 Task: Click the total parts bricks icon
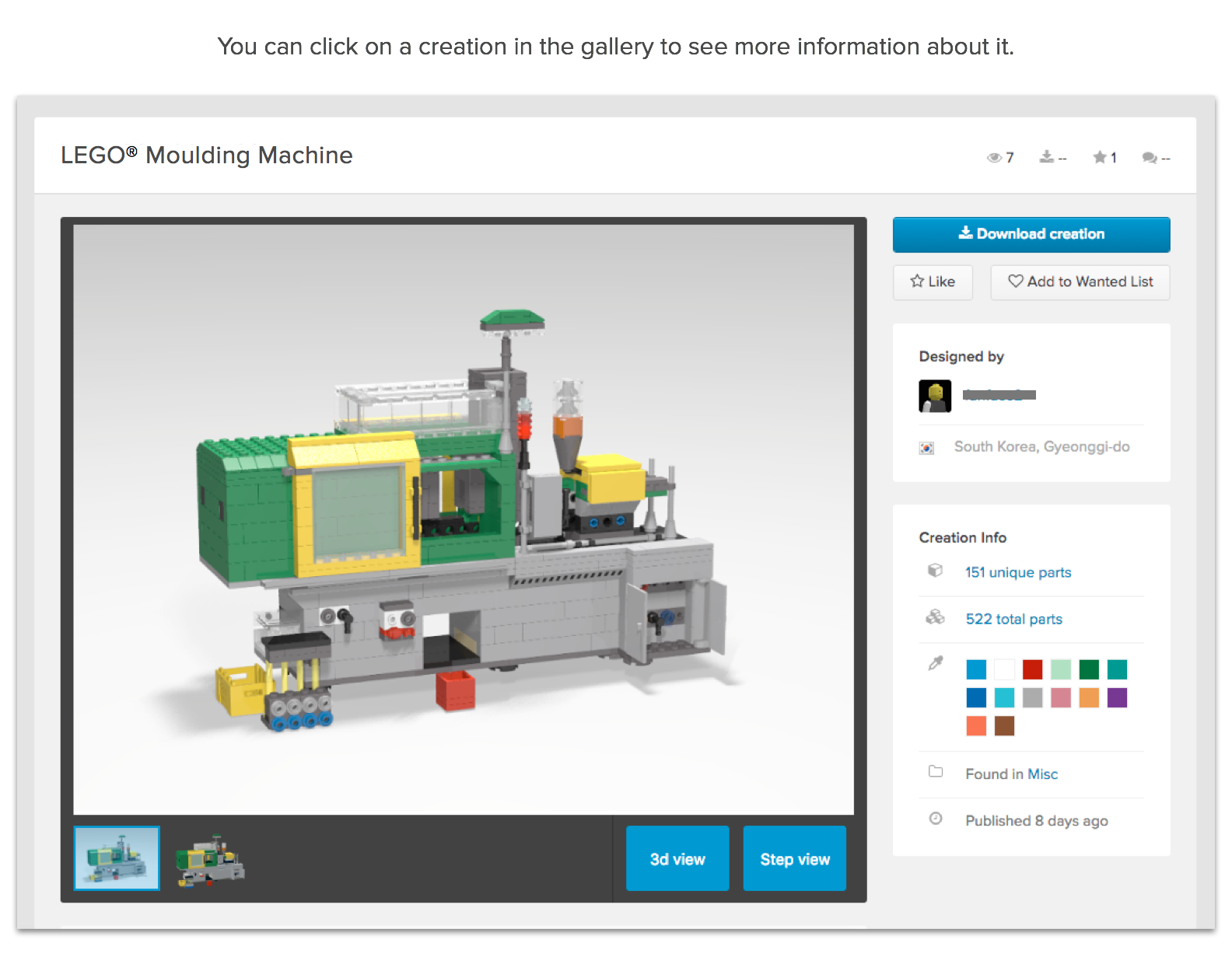coord(935,617)
